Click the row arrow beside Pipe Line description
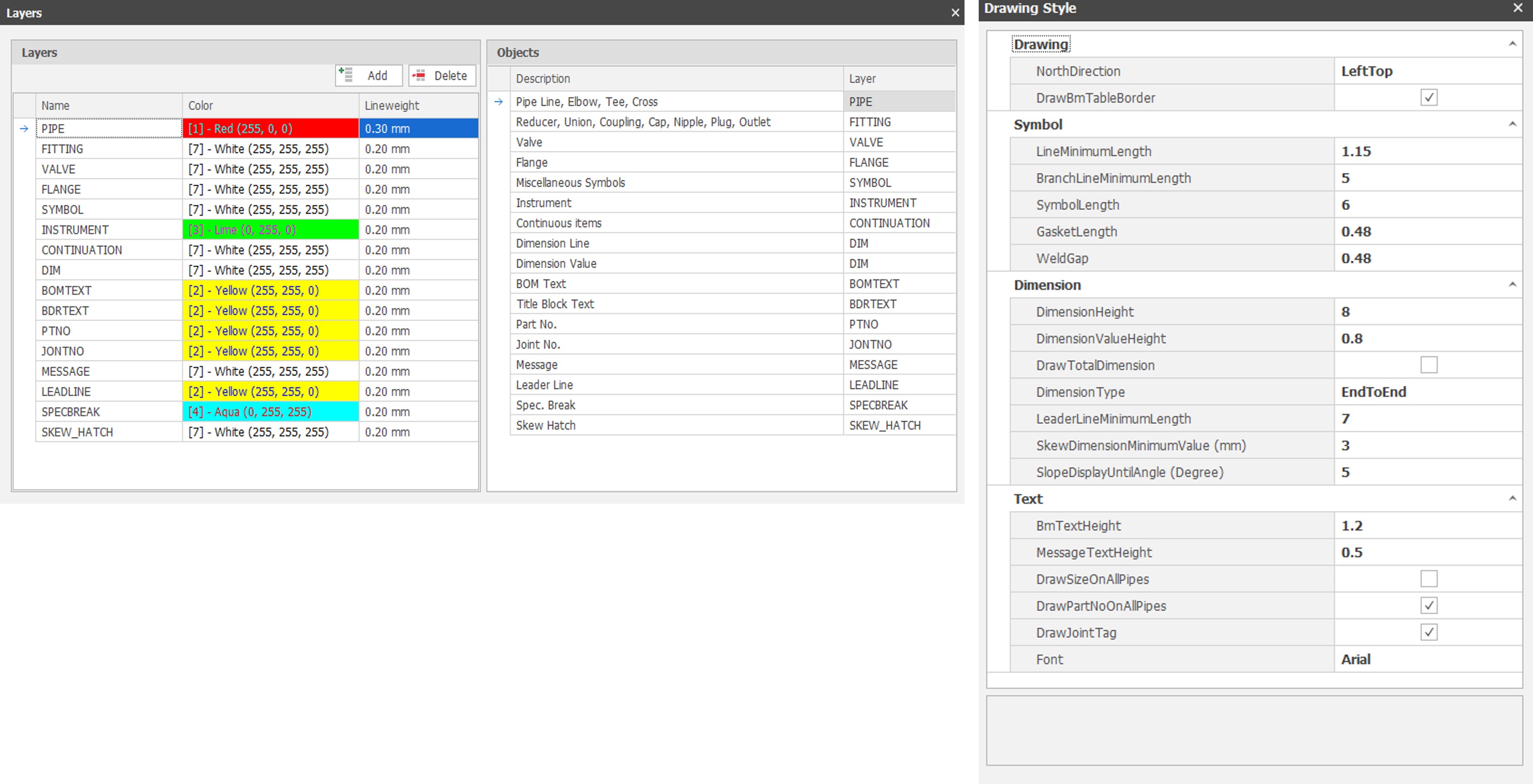 [498, 102]
